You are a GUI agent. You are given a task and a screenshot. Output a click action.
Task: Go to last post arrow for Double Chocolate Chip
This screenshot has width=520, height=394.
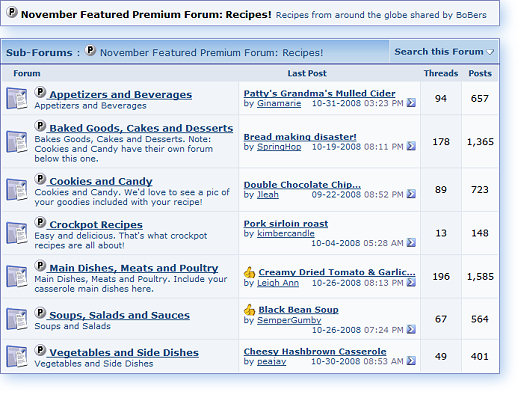(411, 194)
